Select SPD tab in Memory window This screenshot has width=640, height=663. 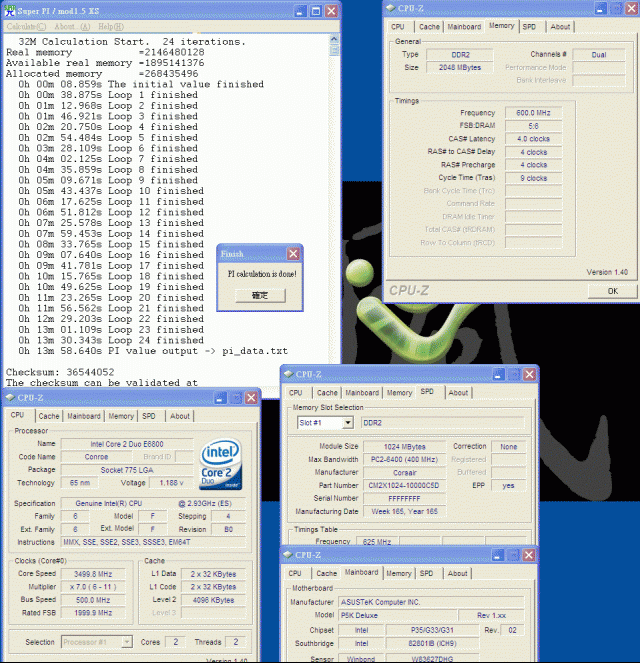point(529,27)
